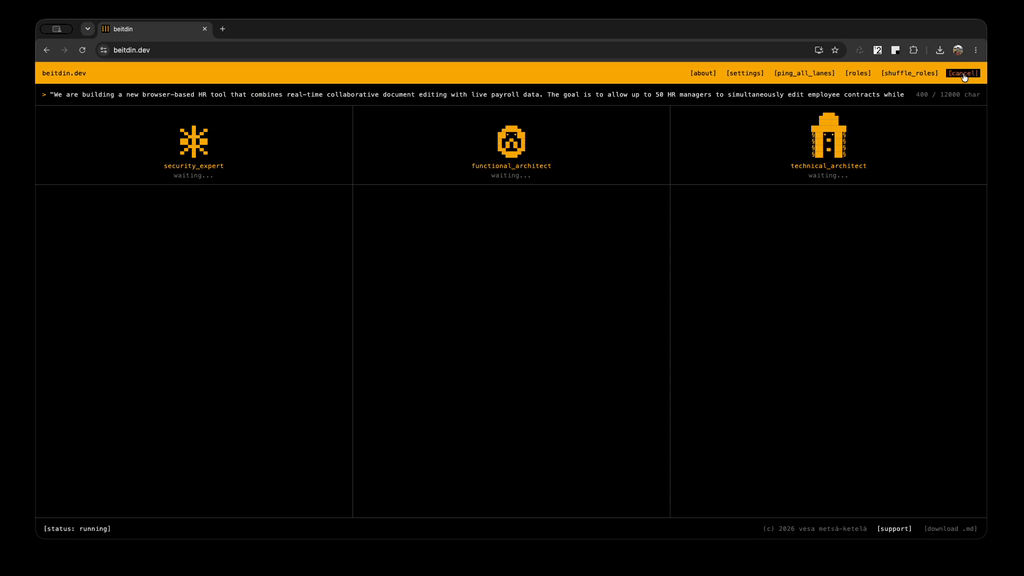Click the "400 / 12000 char" counter
Screen dimensions: 1024x576
point(948,95)
